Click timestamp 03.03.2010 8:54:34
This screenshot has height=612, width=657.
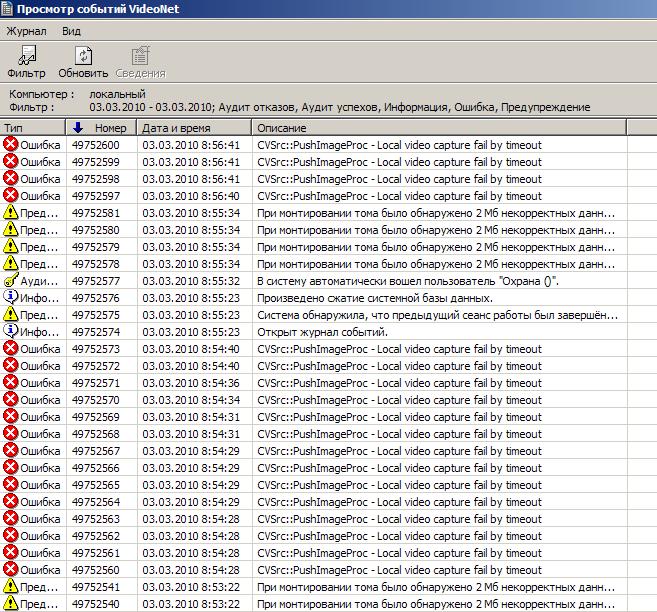point(191,400)
